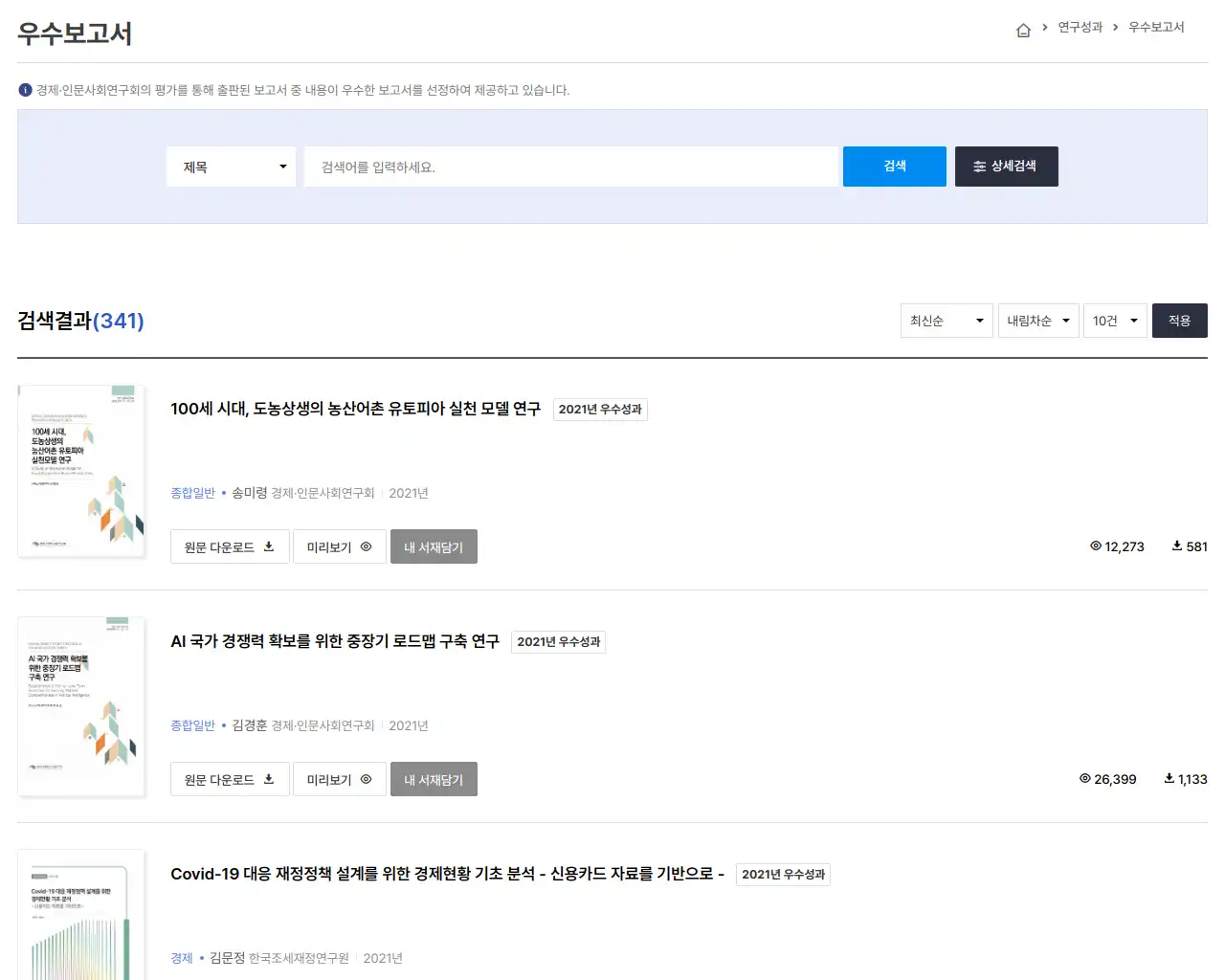The height and width of the screenshot is (980, 1225).
Task: Open the 내림차순 order dropdown
Action: click(1037, 321)
